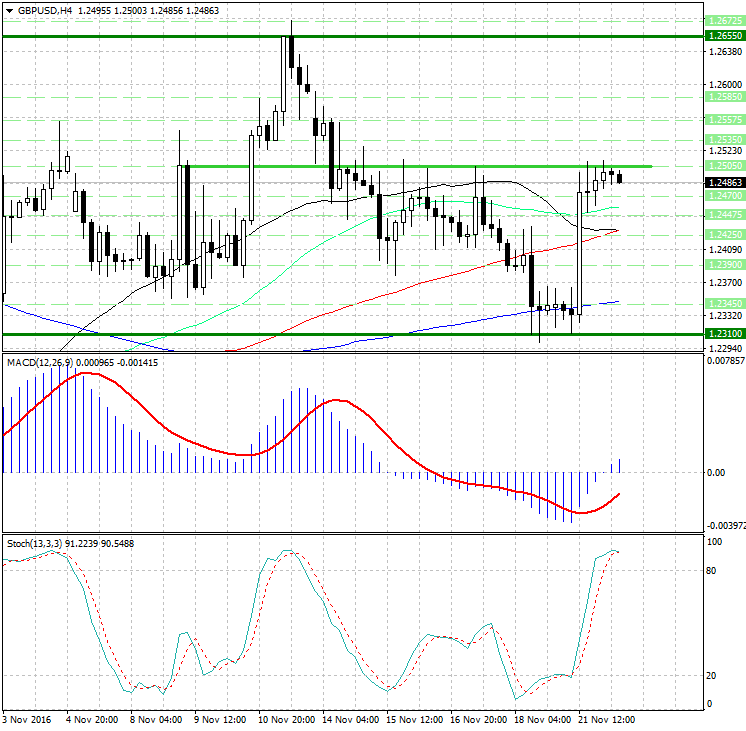Click the Stochastic 80 level axis label
Screen dimensions: 746x731
pos(712,571)
